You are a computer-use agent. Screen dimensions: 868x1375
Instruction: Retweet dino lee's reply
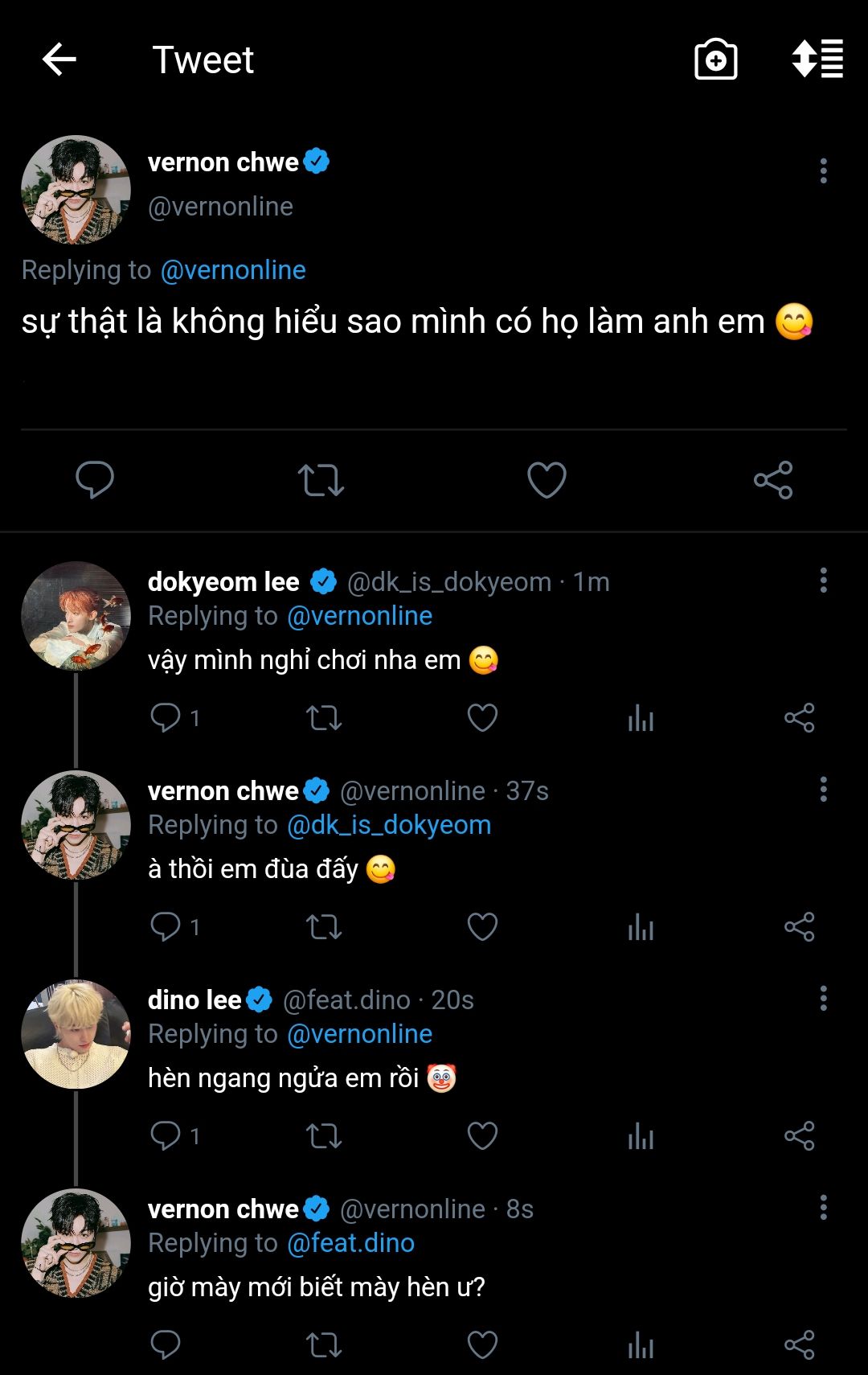(324, 1135)
